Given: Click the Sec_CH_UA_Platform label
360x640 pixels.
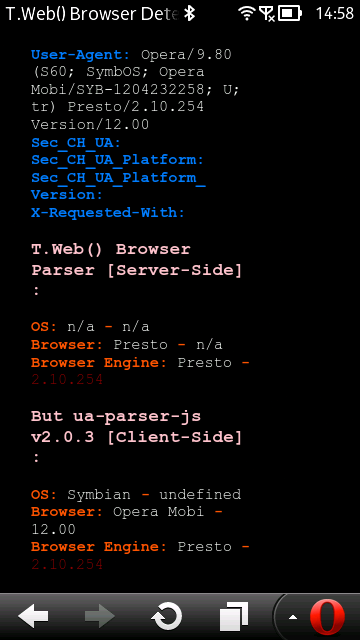Looking at the screenshot, I should point(117,160).
